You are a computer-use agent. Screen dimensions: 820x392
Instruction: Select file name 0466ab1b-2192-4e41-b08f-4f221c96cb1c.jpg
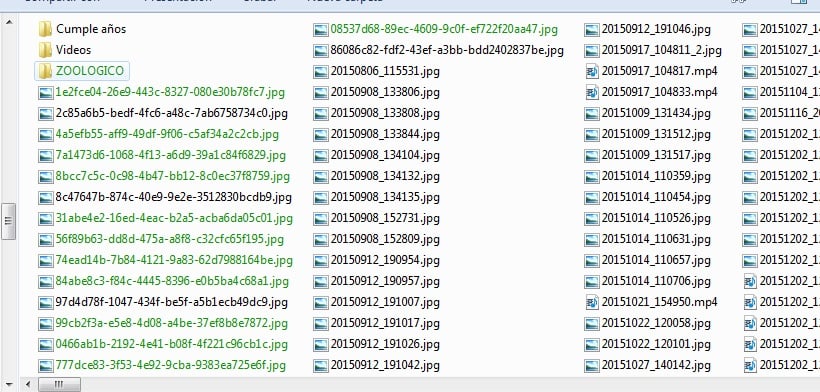[172, 344]
